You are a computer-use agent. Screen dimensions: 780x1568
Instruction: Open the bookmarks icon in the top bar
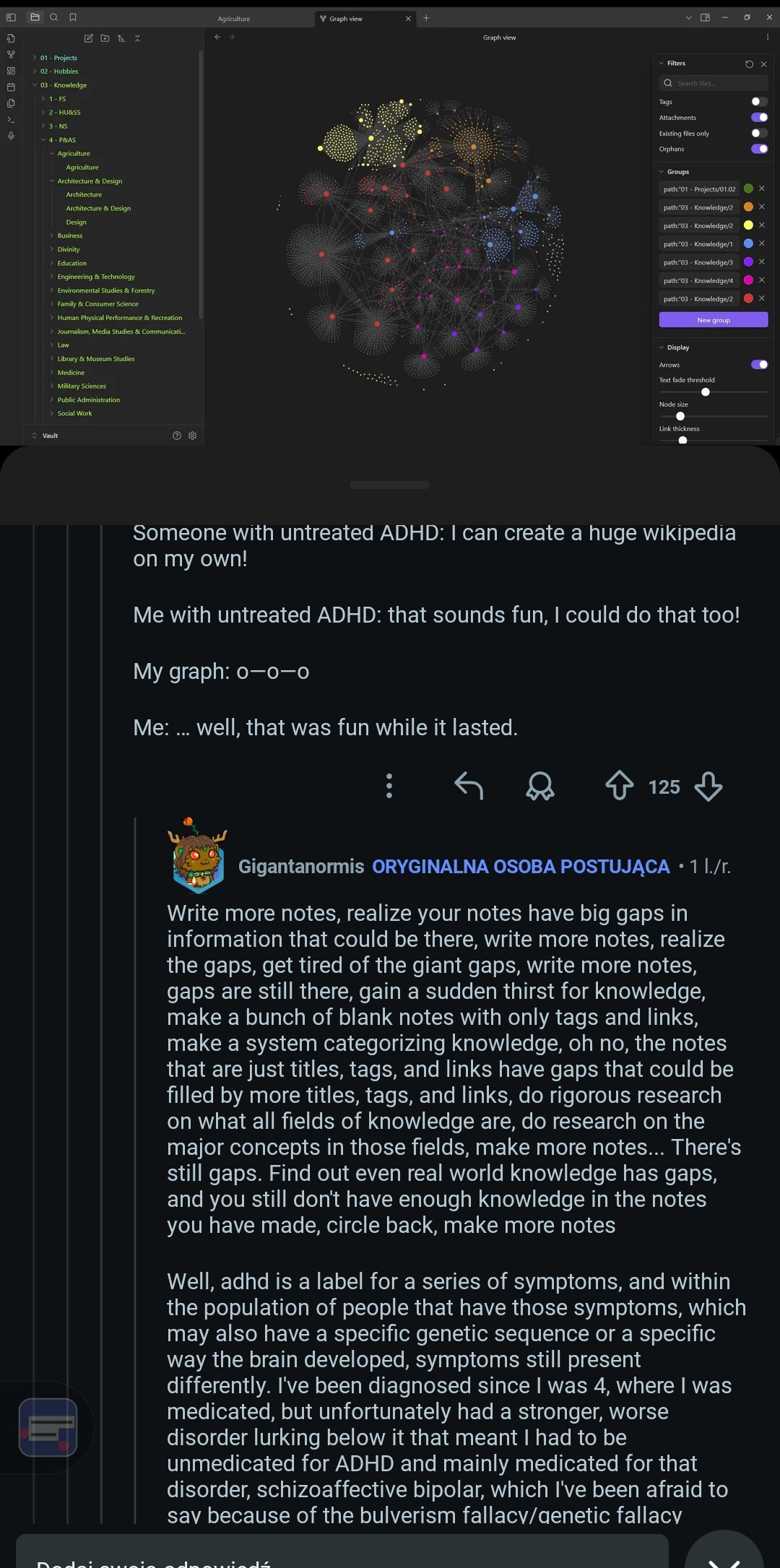72,17
